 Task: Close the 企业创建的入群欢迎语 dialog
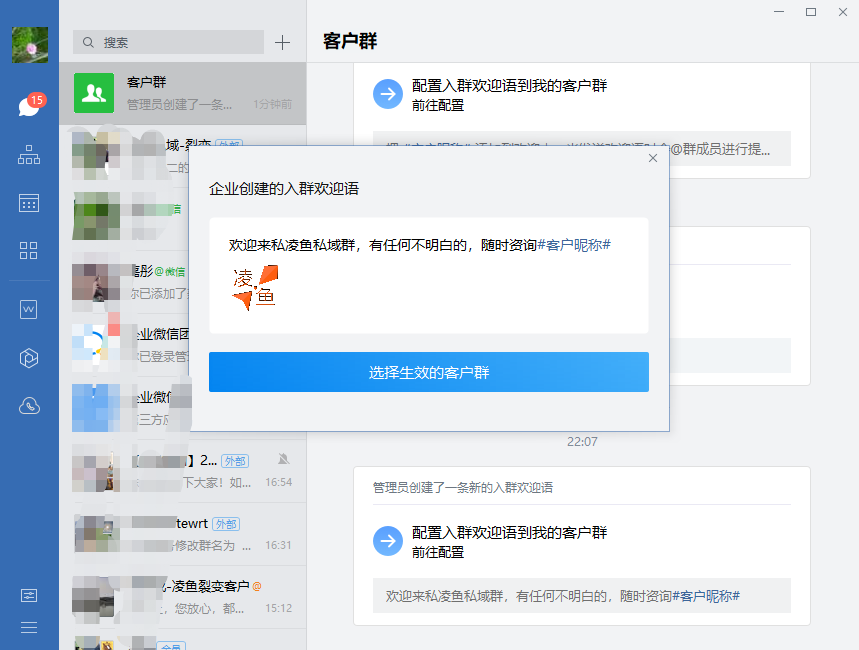653,158
